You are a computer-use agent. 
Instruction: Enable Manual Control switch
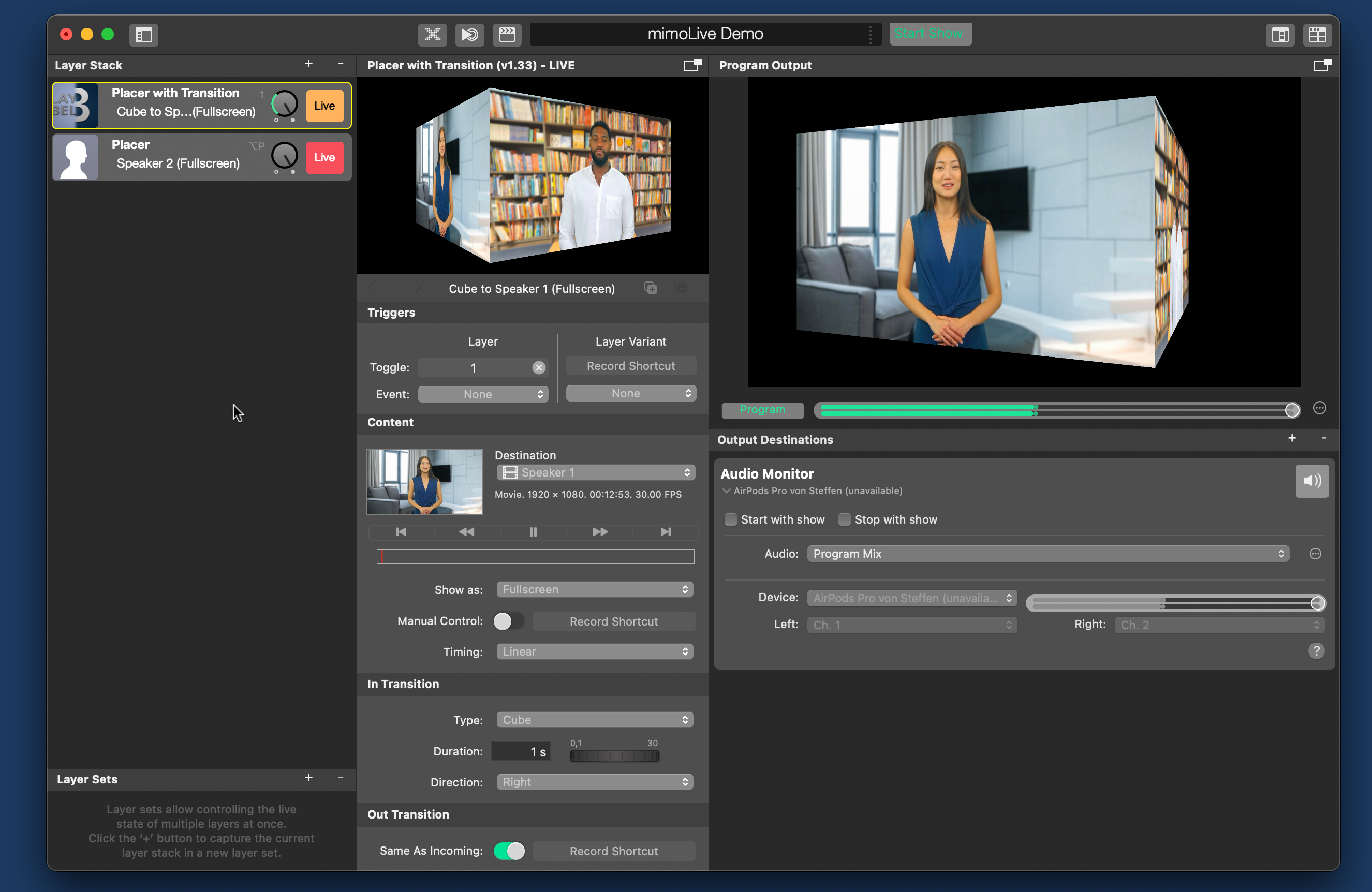[x=508, y=620]
